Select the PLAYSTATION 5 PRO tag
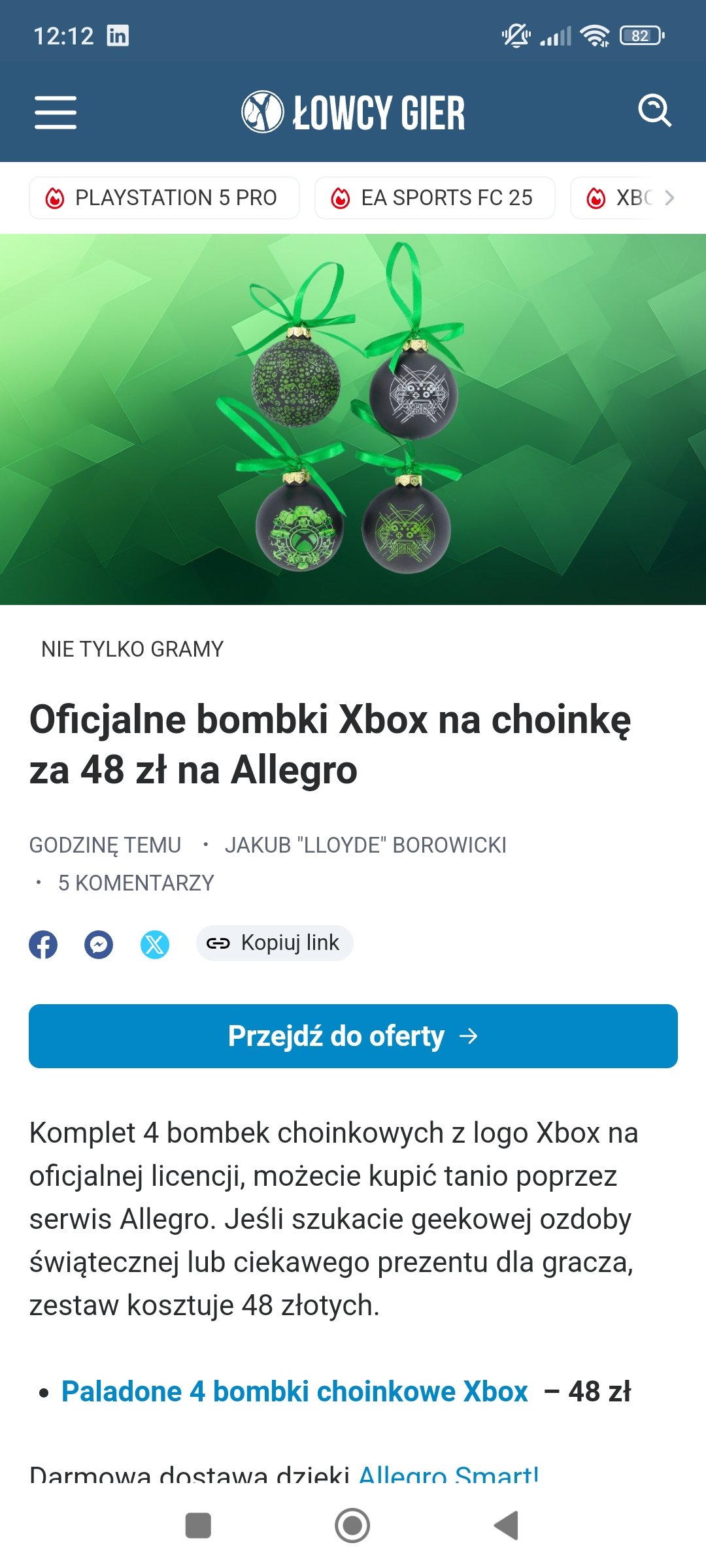 click(x=164, y=197)
